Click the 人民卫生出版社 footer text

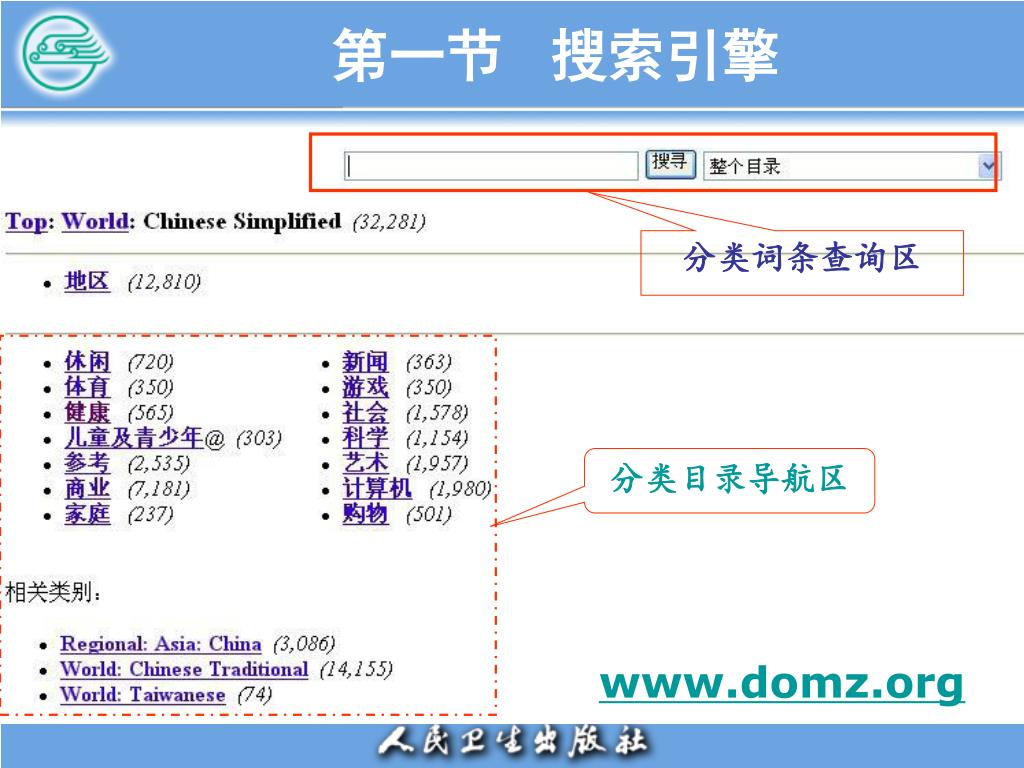point(512,744)
